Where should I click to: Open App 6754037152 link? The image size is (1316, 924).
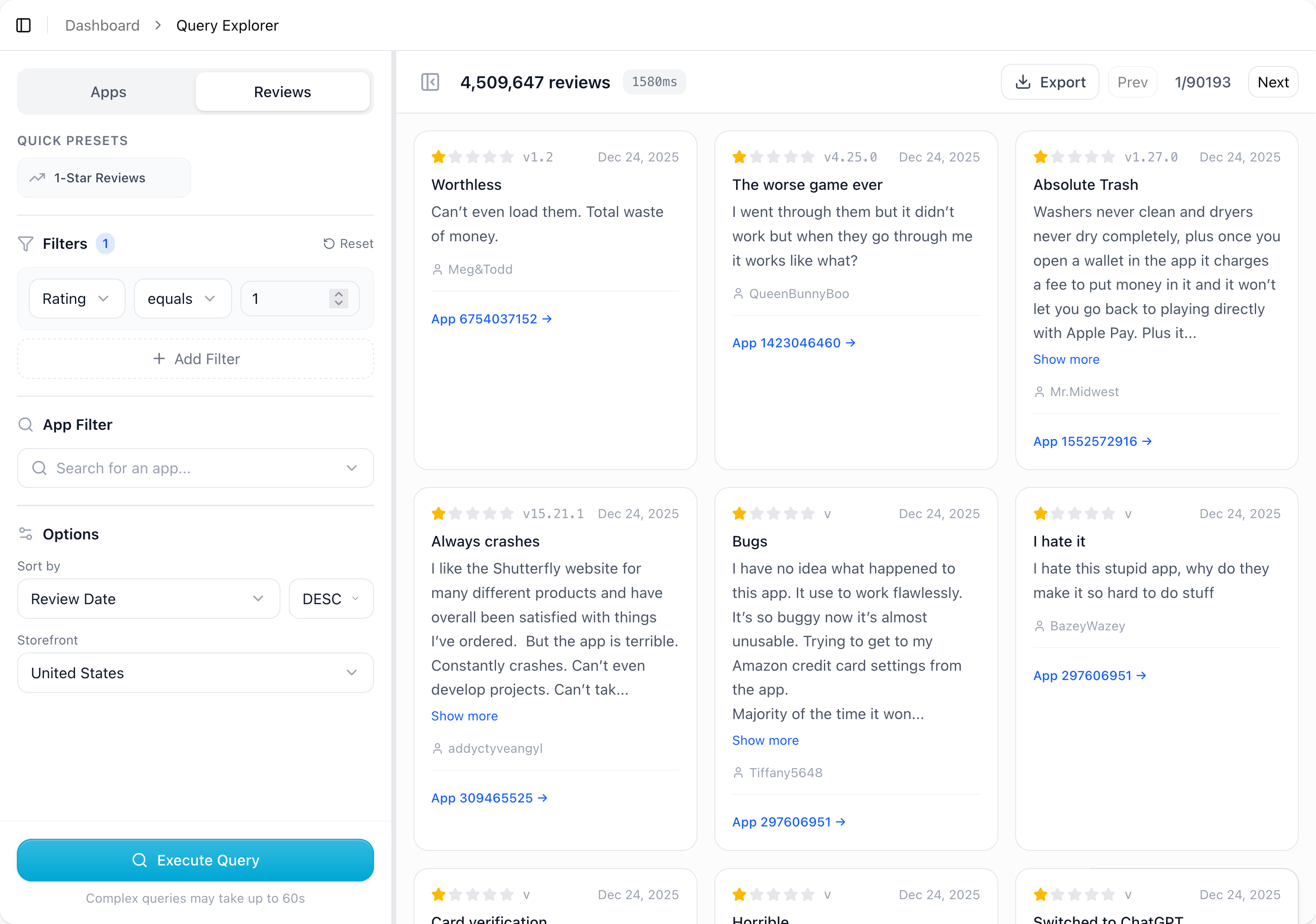(491, 318)
